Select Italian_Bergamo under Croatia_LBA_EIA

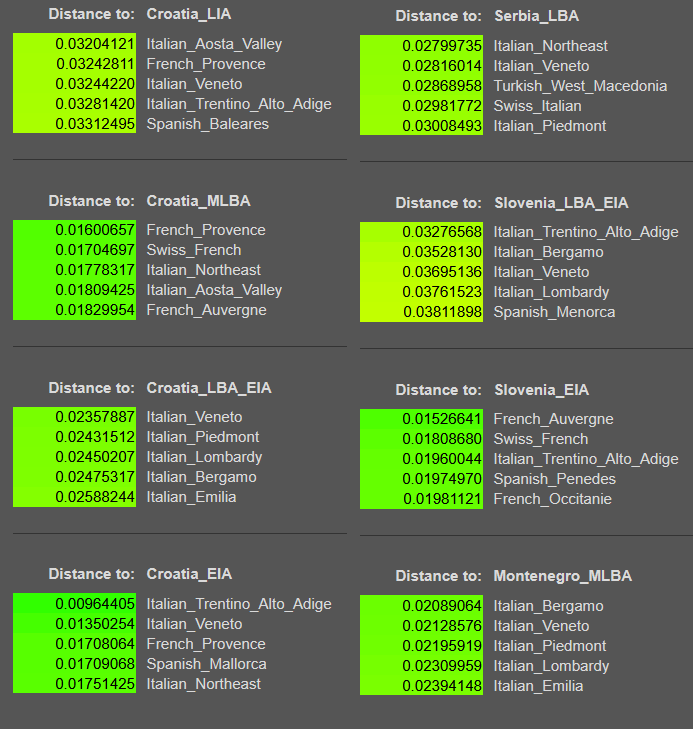(201, 477)
